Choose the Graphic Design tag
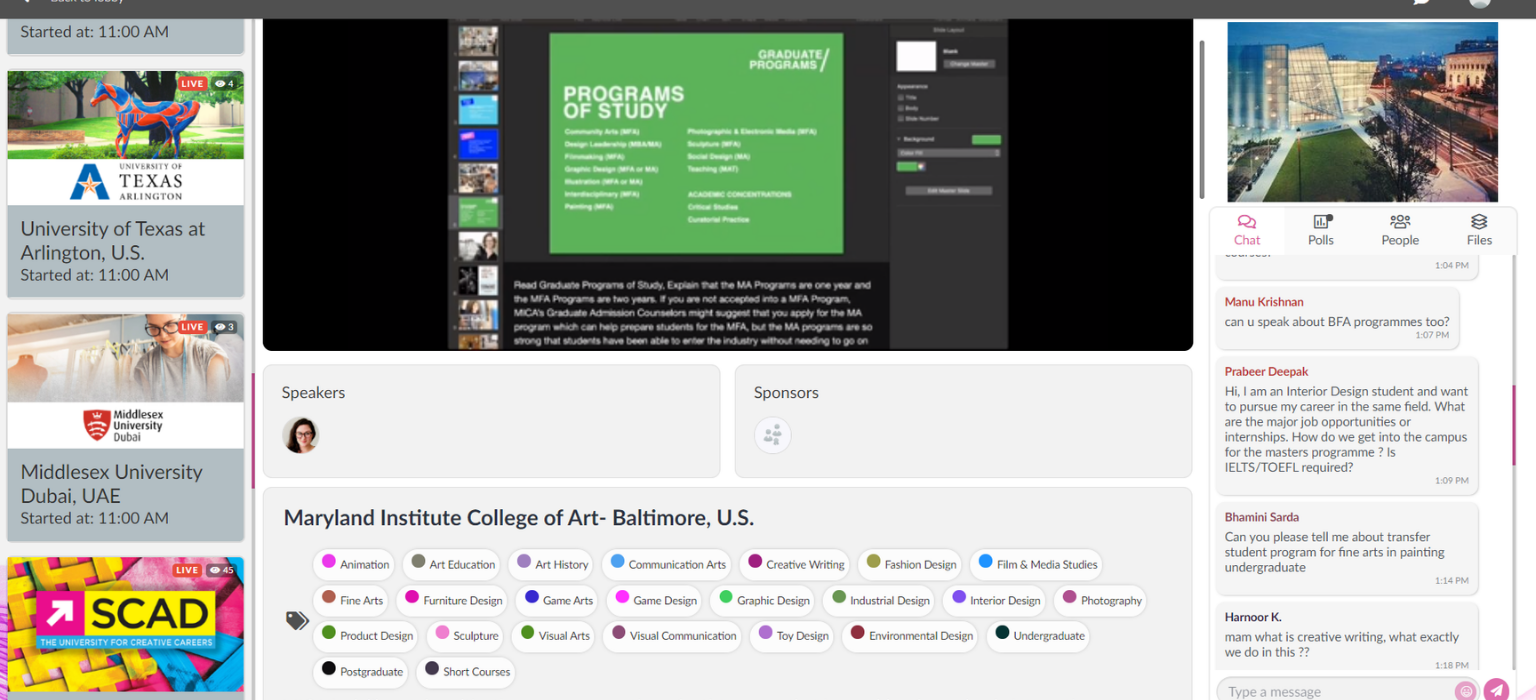The height and width of the screenshot is (700, 1536). (x=763, y=600)
